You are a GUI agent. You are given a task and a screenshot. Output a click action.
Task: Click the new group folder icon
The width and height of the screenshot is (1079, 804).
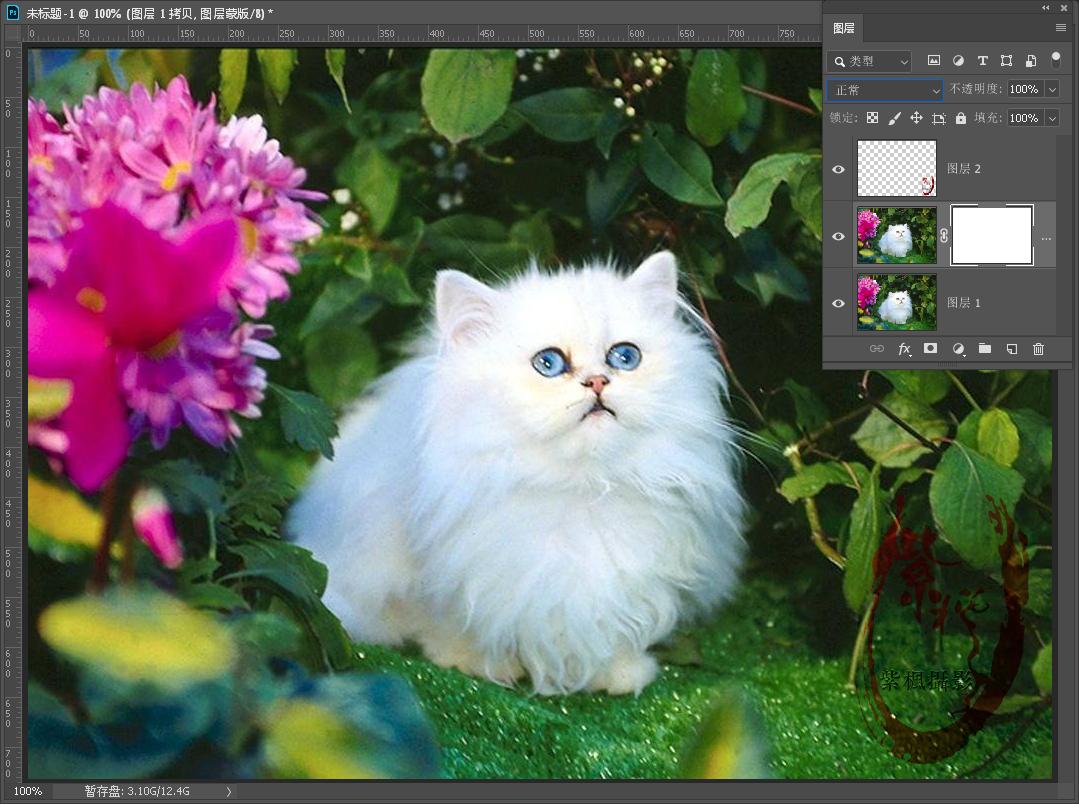coord(984,348)
